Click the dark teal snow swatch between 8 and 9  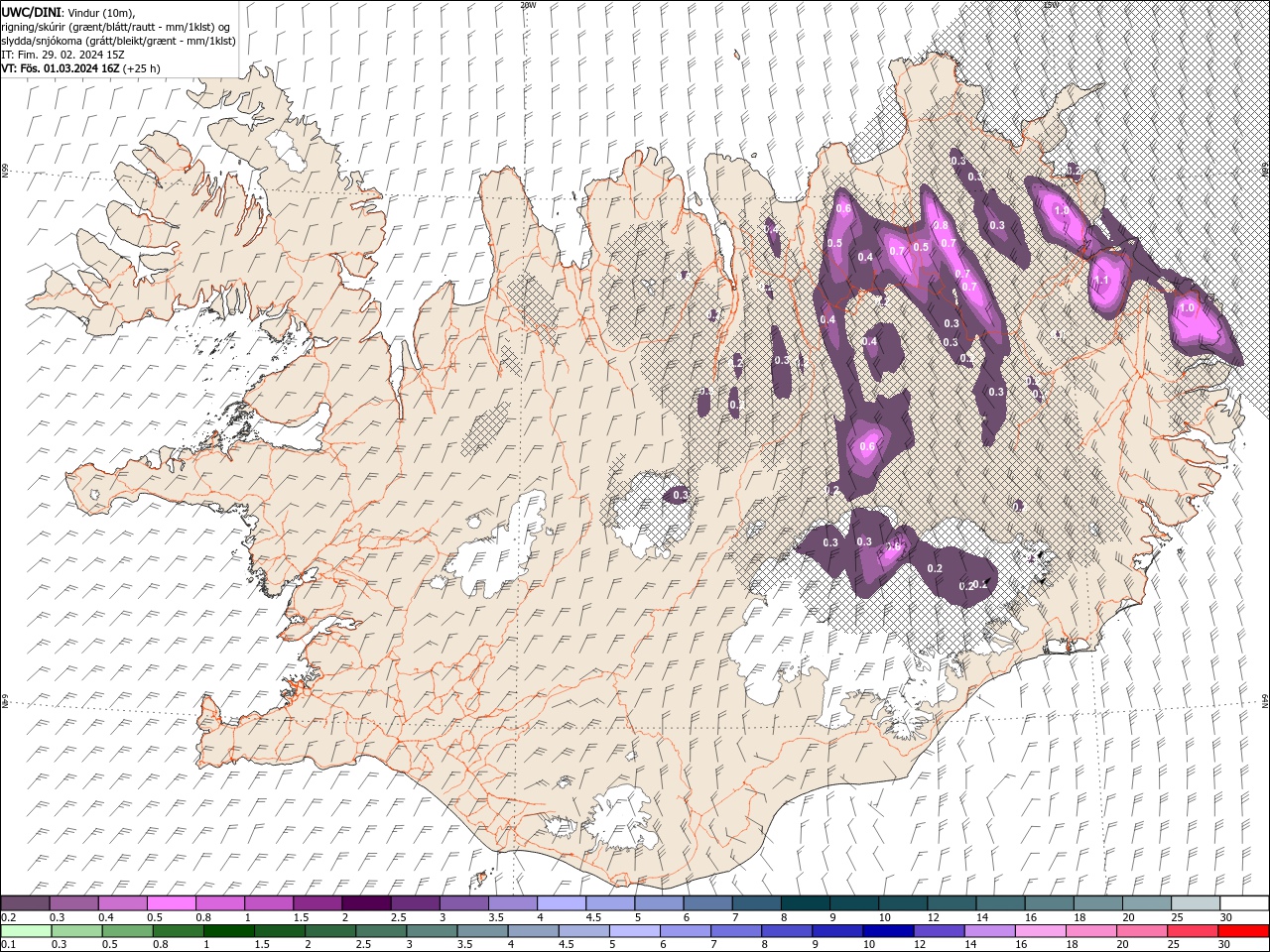coord(806,902)
